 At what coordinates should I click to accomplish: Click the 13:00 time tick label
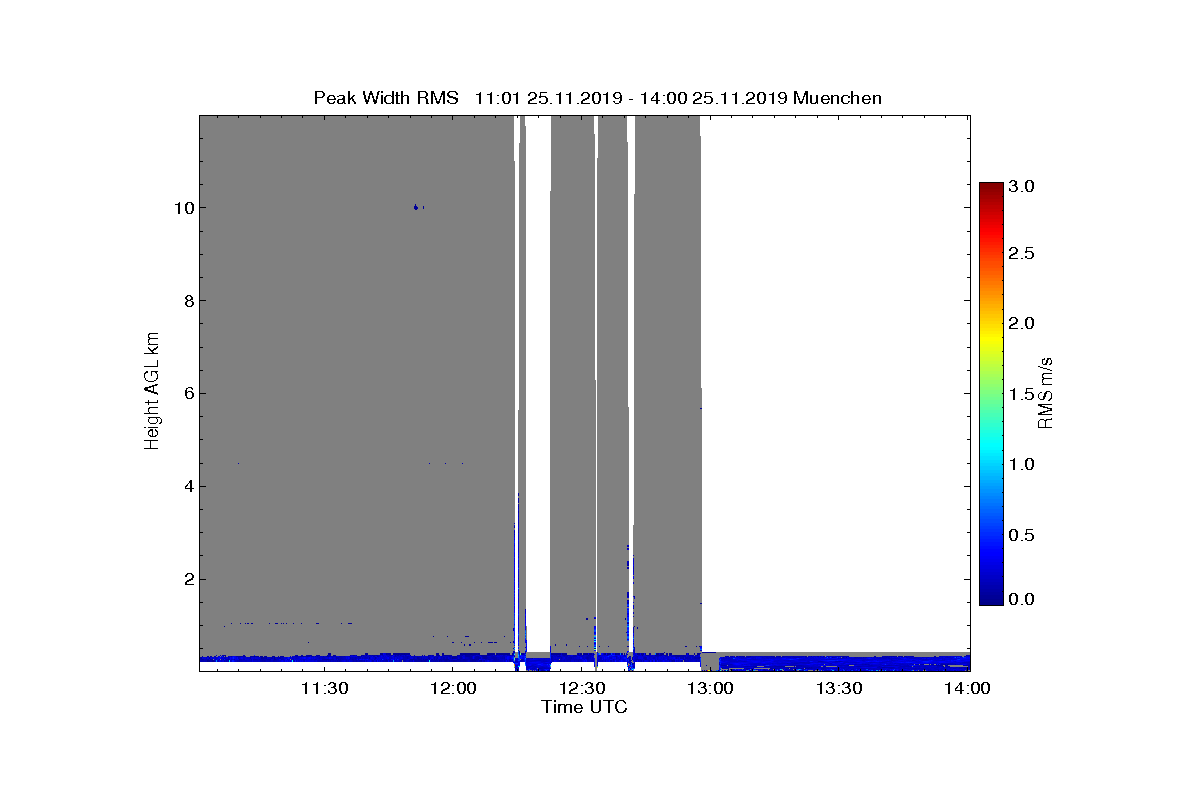[712, 688]
